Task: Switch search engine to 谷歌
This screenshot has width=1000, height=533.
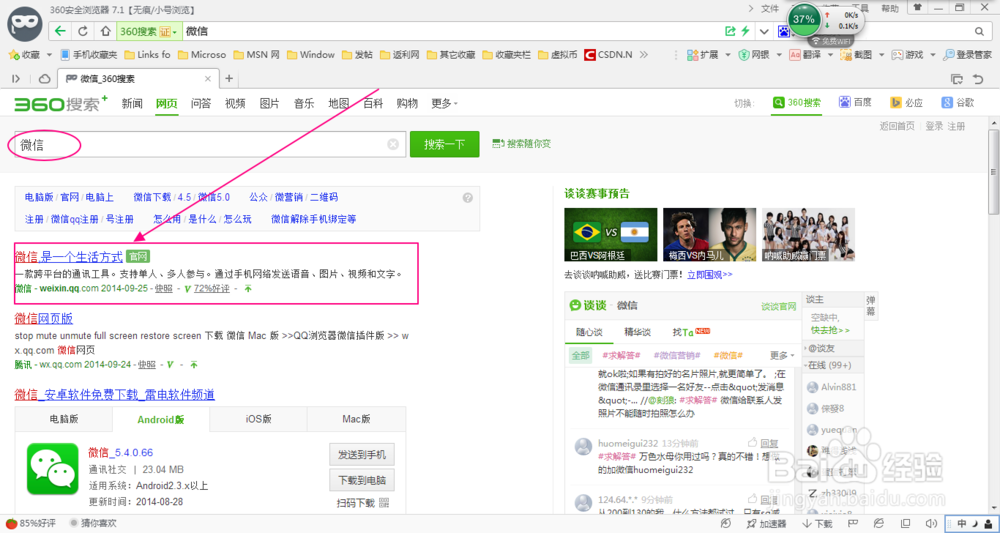Action: pos(957,103)
